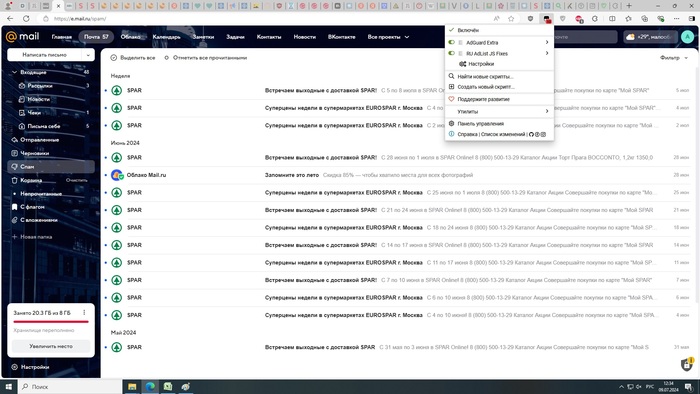Toggle the RU AdList JS Fixes switch
Viewport: 700px width, 394px height.
(451, 54)
